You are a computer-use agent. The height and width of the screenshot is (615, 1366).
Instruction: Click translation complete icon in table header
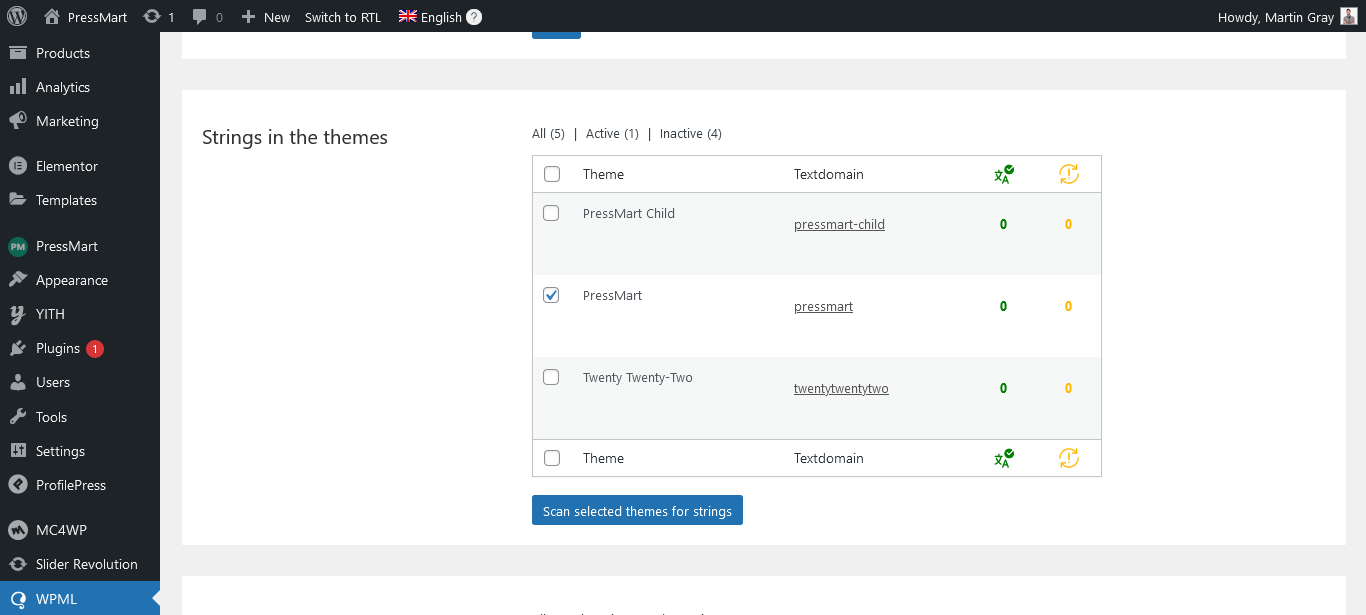[x=1003, y=174]
